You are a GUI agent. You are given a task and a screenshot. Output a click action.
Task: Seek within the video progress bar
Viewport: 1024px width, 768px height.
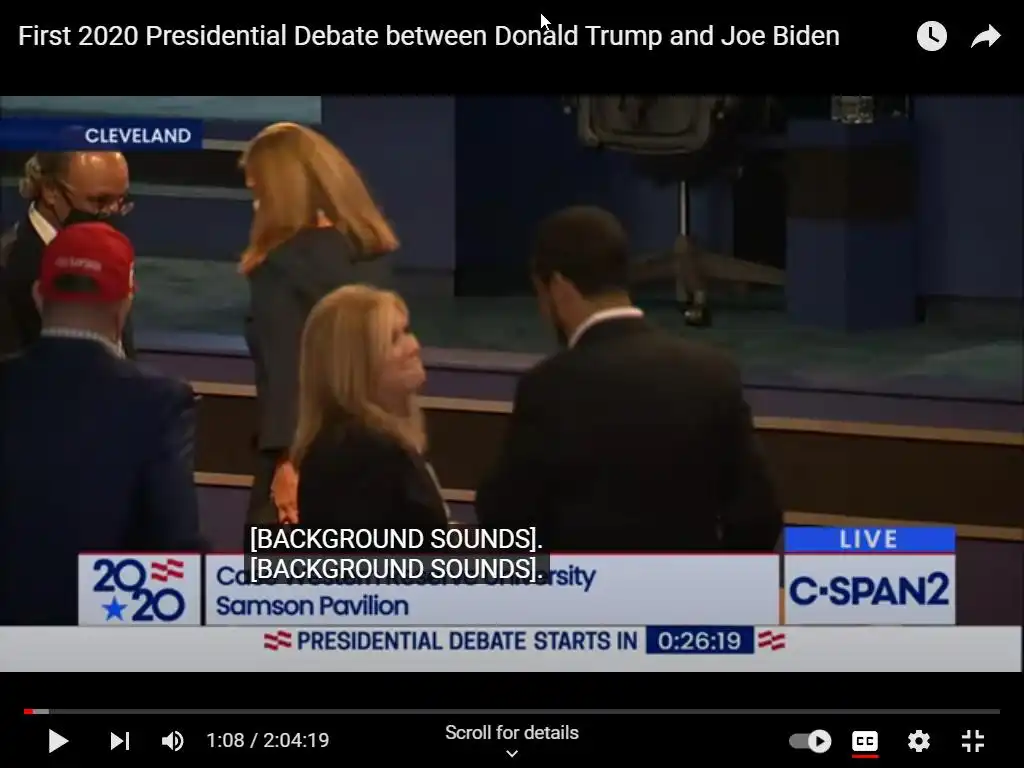pos(512,711)
